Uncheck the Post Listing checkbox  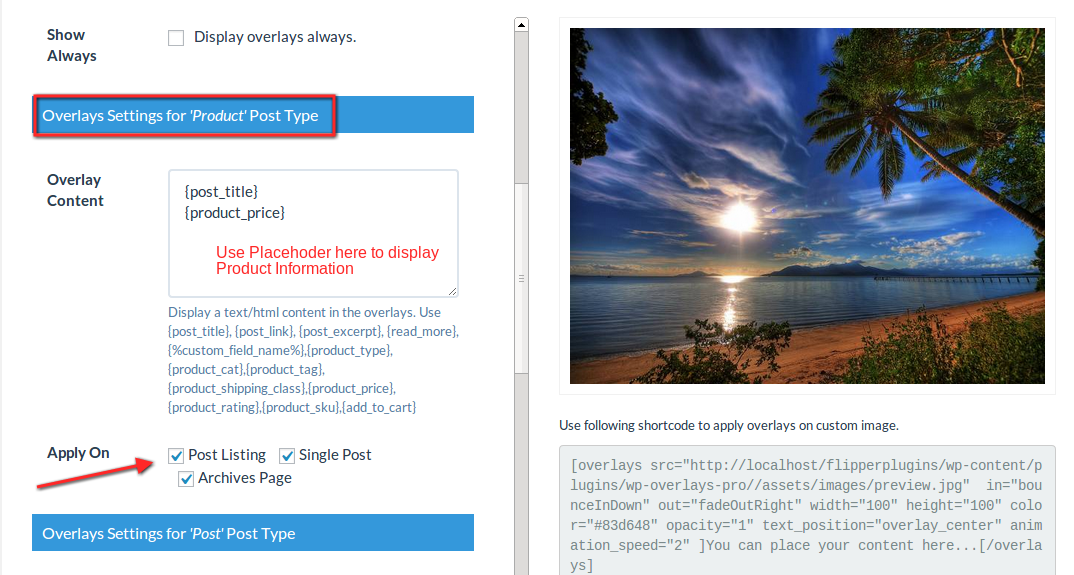point(176,456)
